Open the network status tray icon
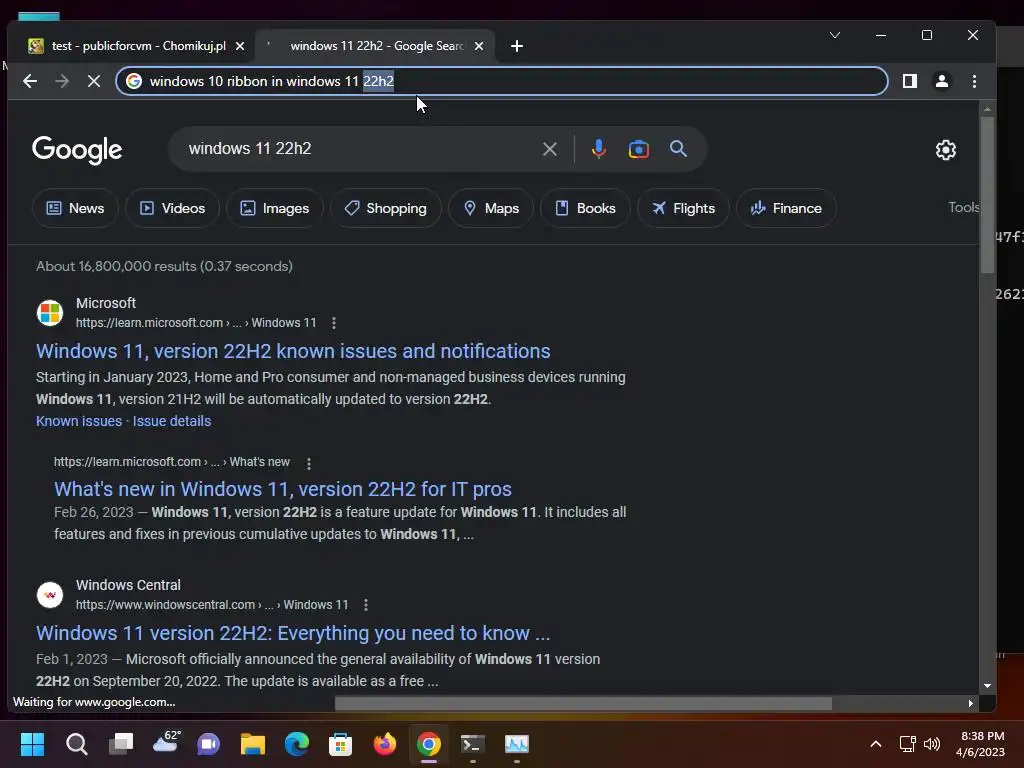This screenshot has height=768, width=1024. coord(907,744)
